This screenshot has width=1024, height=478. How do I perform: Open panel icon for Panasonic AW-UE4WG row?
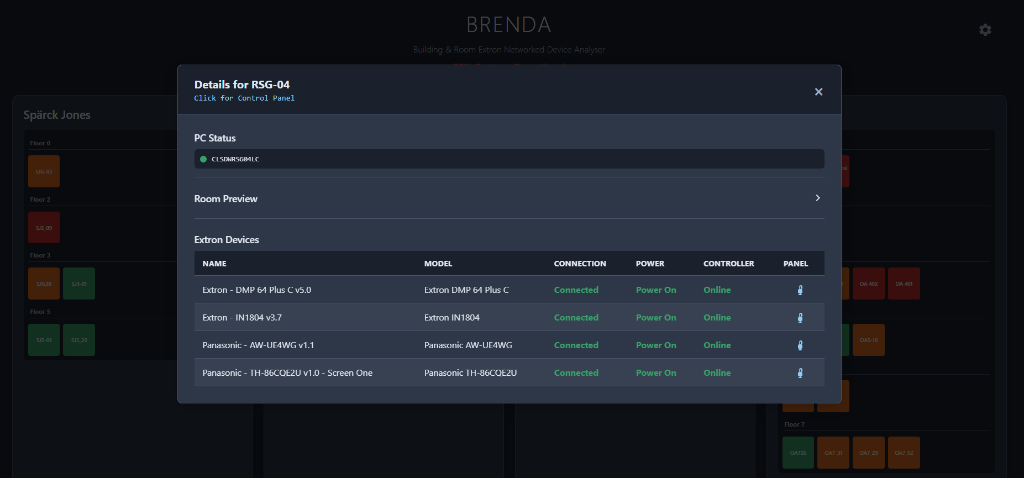800,345
